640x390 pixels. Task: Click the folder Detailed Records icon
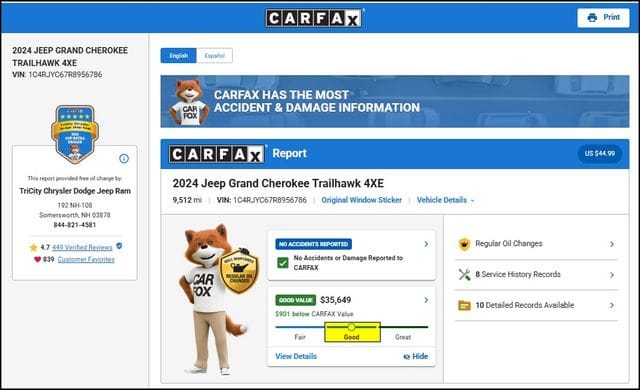464,305
